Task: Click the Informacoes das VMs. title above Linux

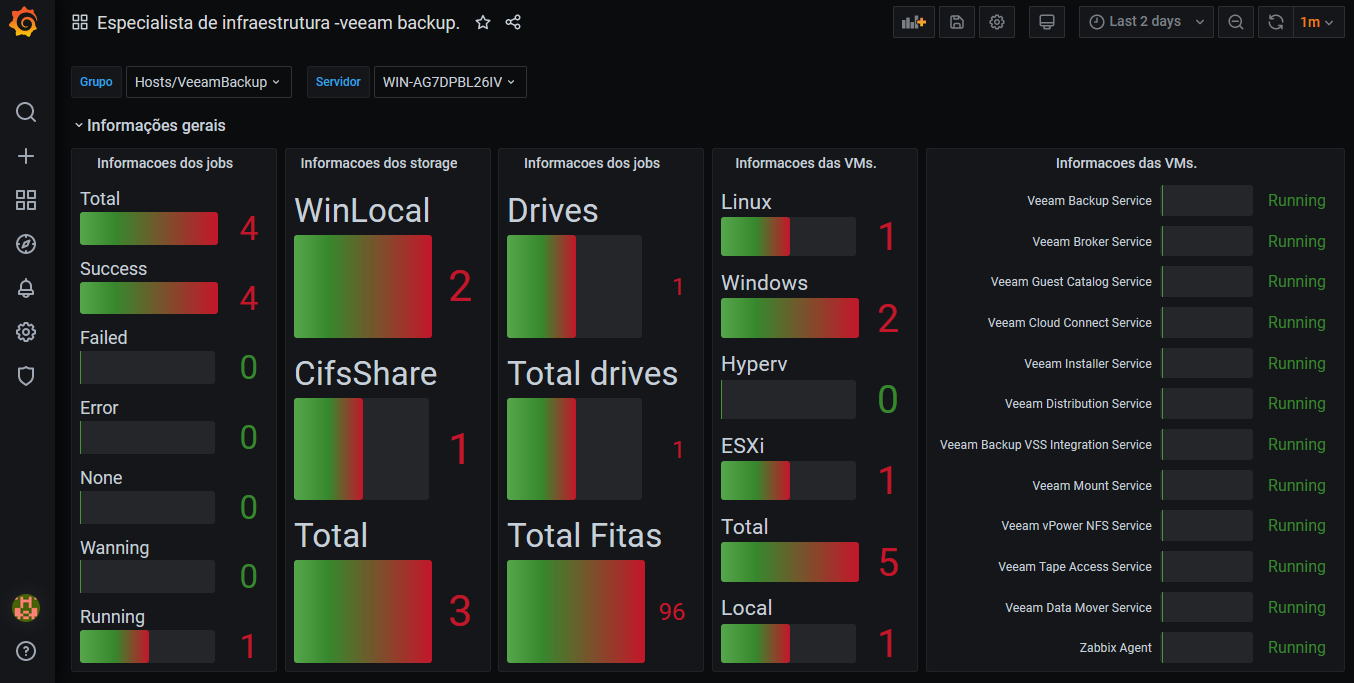Action: [806, 163]
